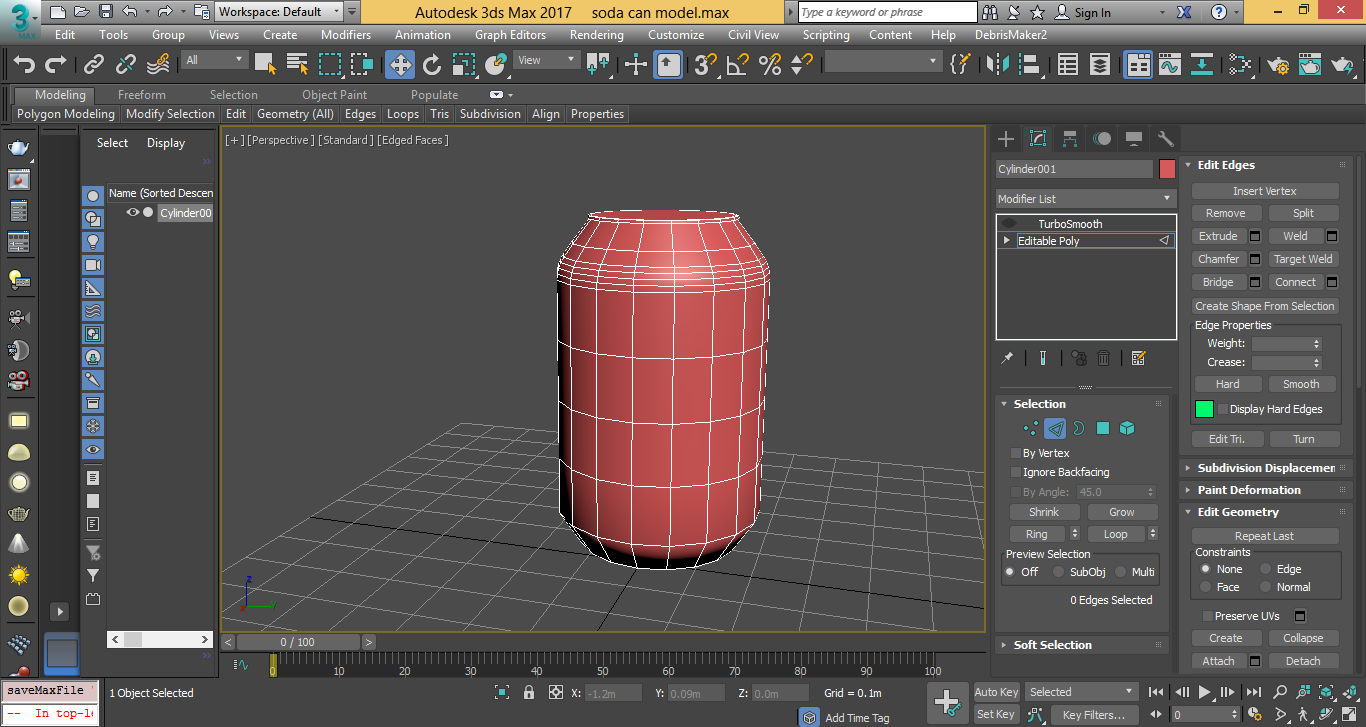Screen dimensions: 1366x727
Task: Toggle visibility eye of Cylinder001
Action: (x=132, y=212)
